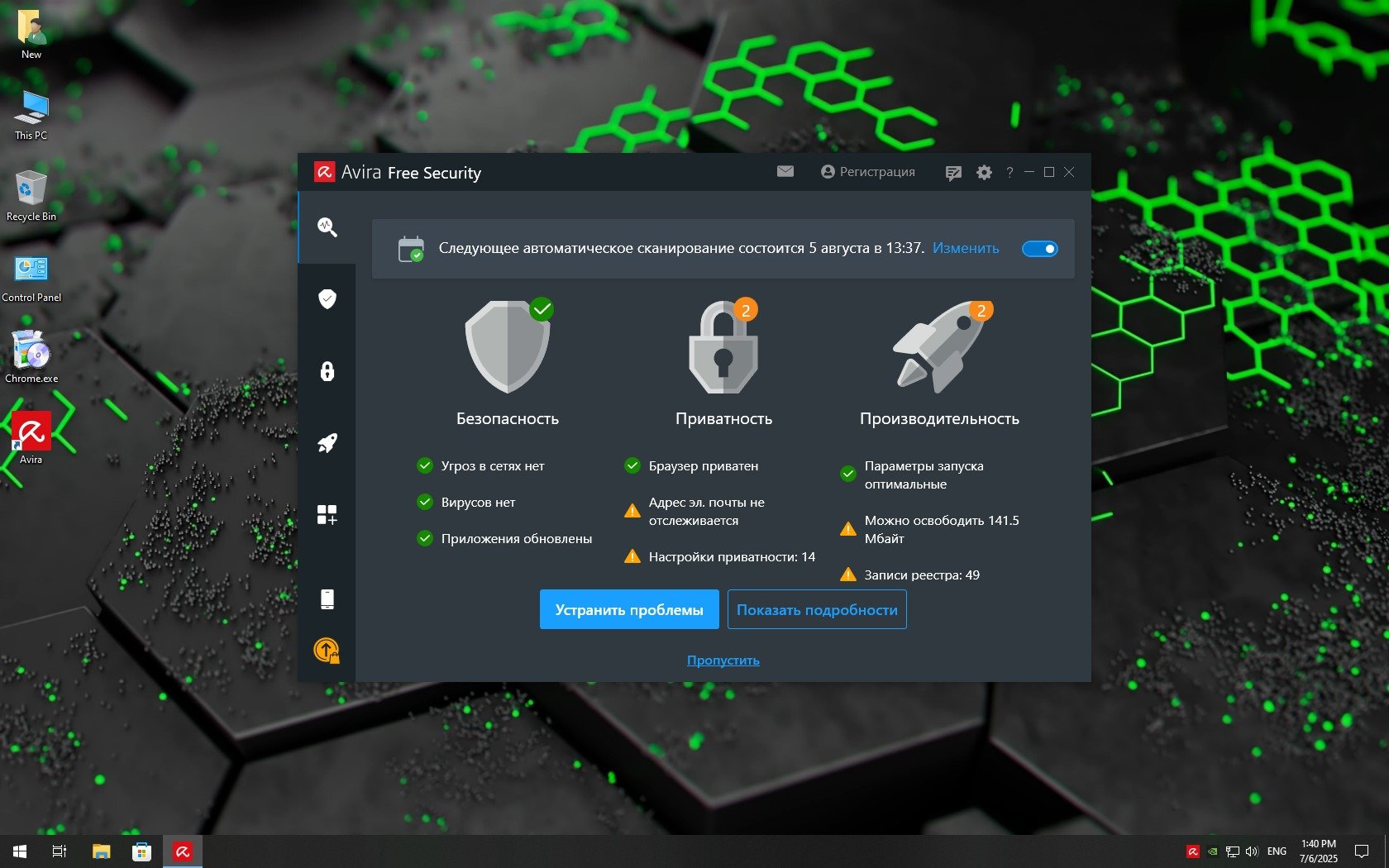Open the help question mark

(x=1010, y=173)
